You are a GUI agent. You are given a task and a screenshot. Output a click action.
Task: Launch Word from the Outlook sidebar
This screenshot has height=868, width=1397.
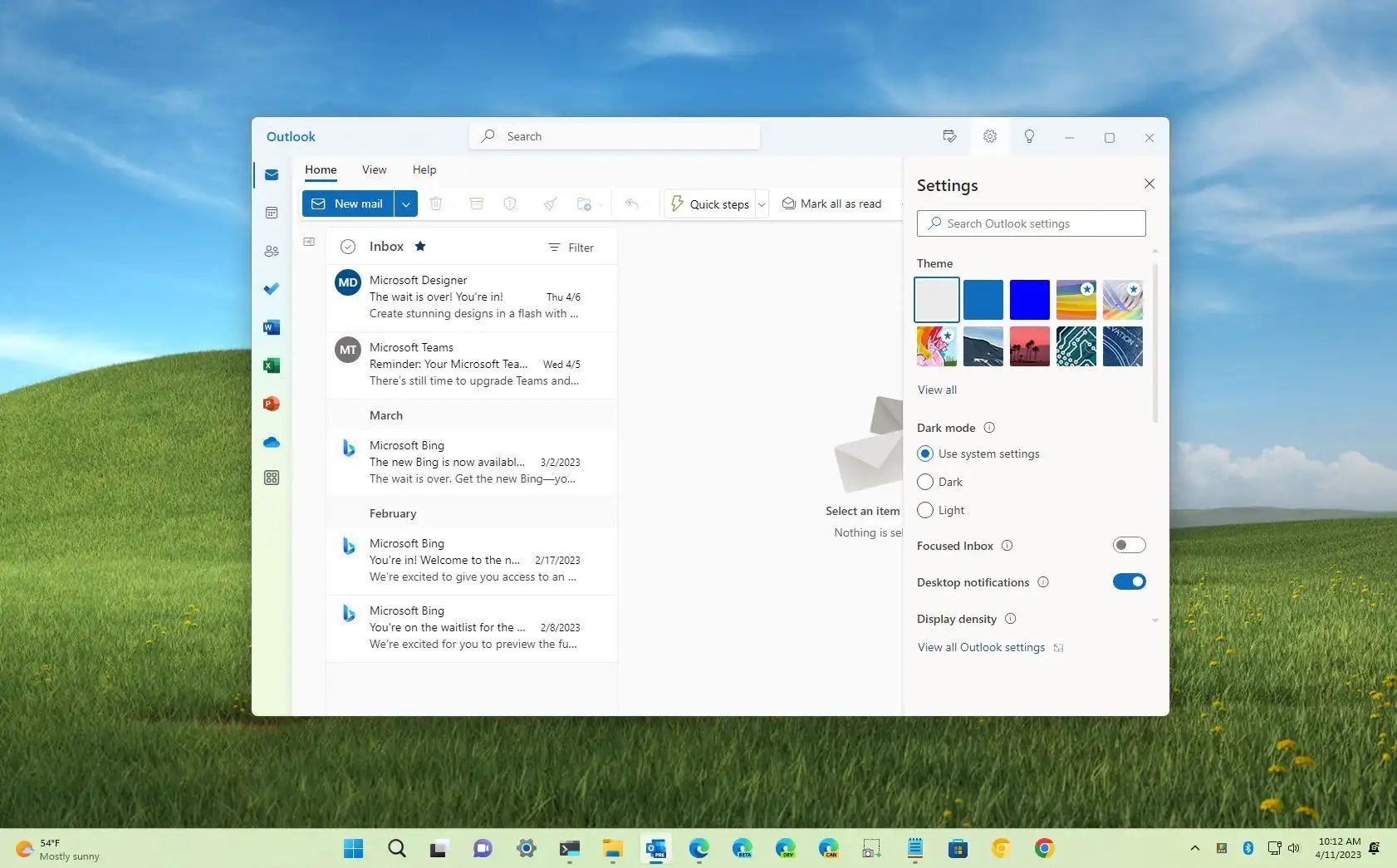272,327
